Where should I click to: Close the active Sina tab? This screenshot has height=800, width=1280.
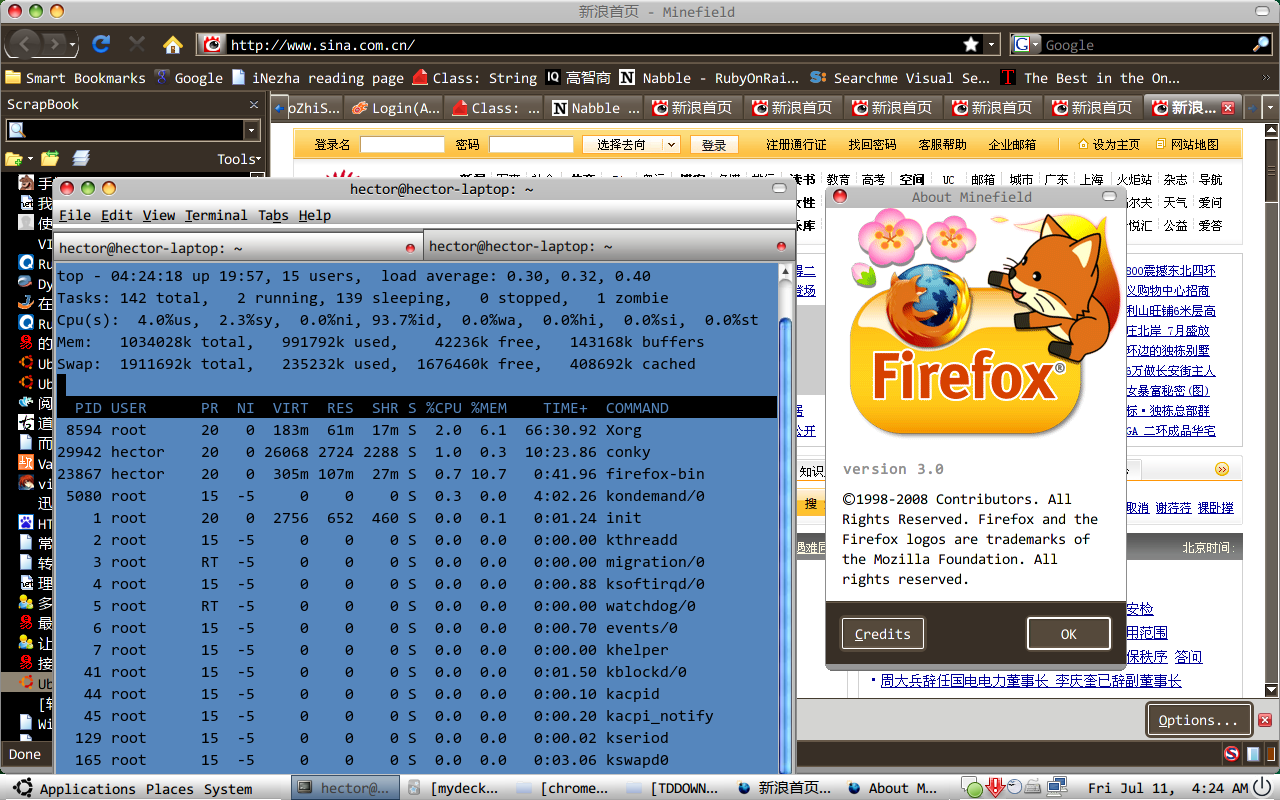pyautogui.click(x=1228, y=108)
